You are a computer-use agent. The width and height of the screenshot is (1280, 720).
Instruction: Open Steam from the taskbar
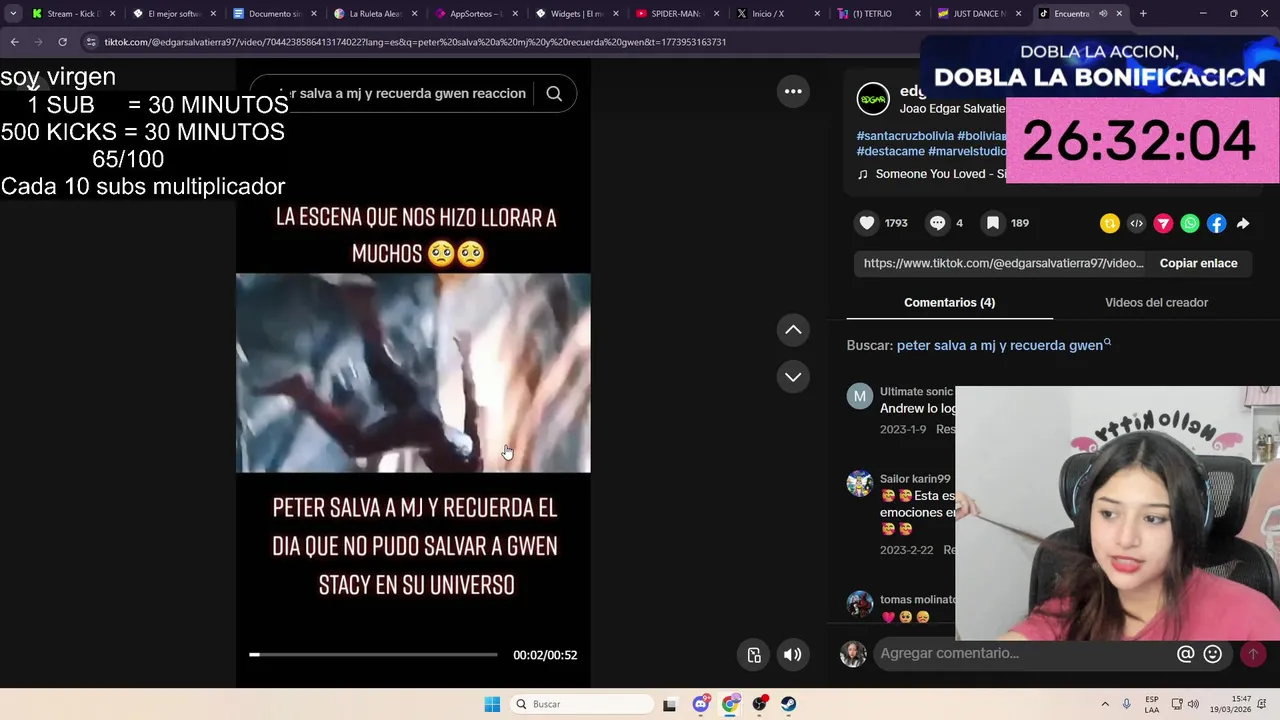click(x=788, y=704)
